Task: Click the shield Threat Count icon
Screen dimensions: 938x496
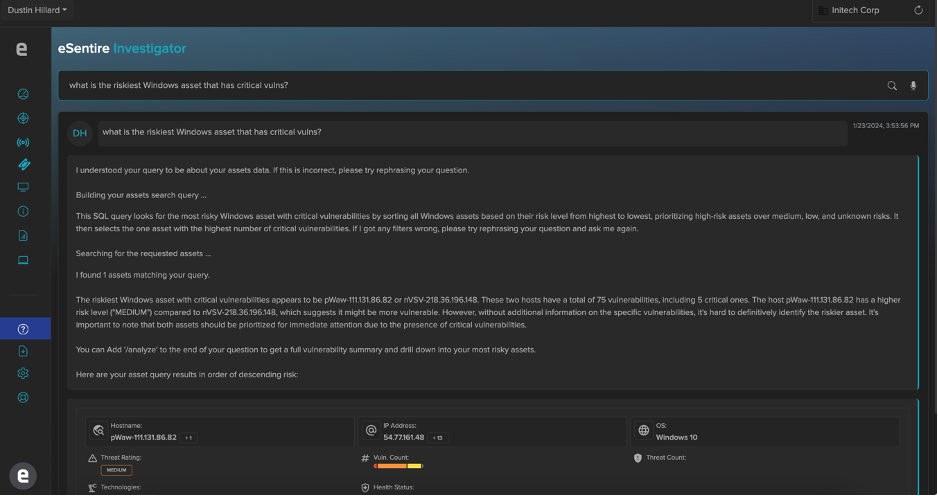Action: pyautogui.click(x=638, y=458)
